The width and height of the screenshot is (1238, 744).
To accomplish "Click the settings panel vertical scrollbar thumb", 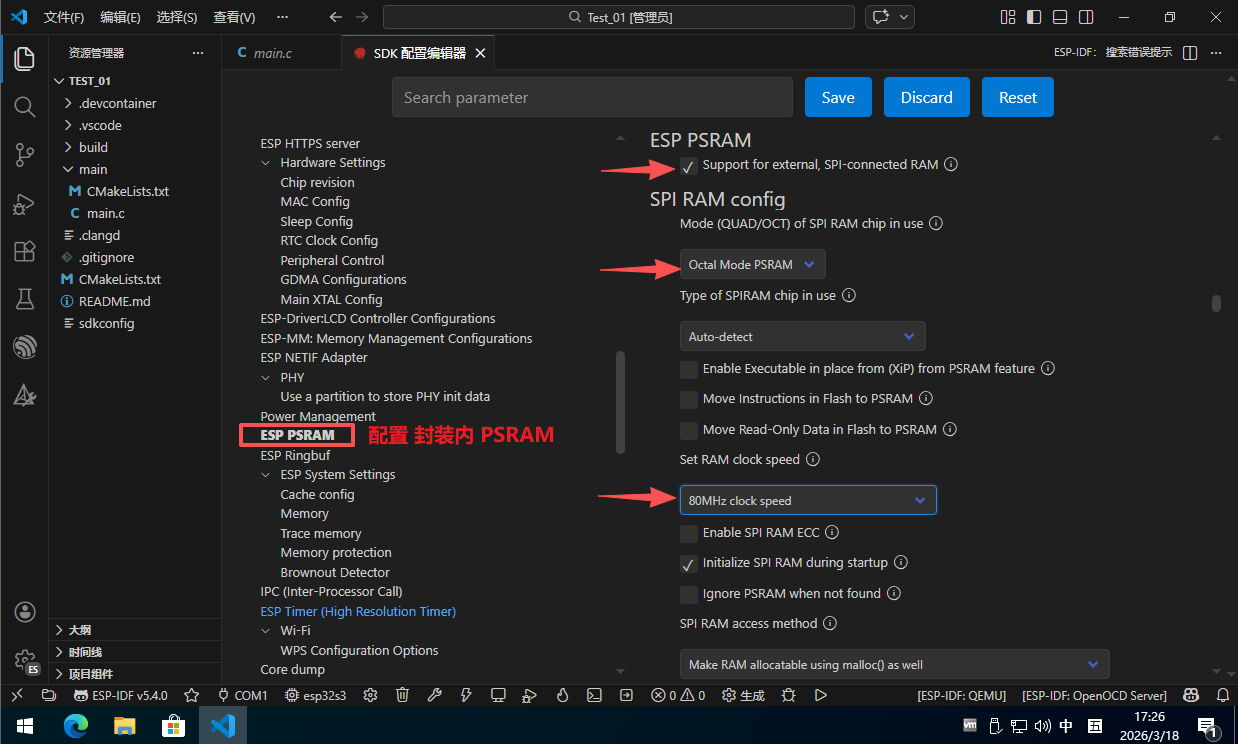I will coord(1216,303).
